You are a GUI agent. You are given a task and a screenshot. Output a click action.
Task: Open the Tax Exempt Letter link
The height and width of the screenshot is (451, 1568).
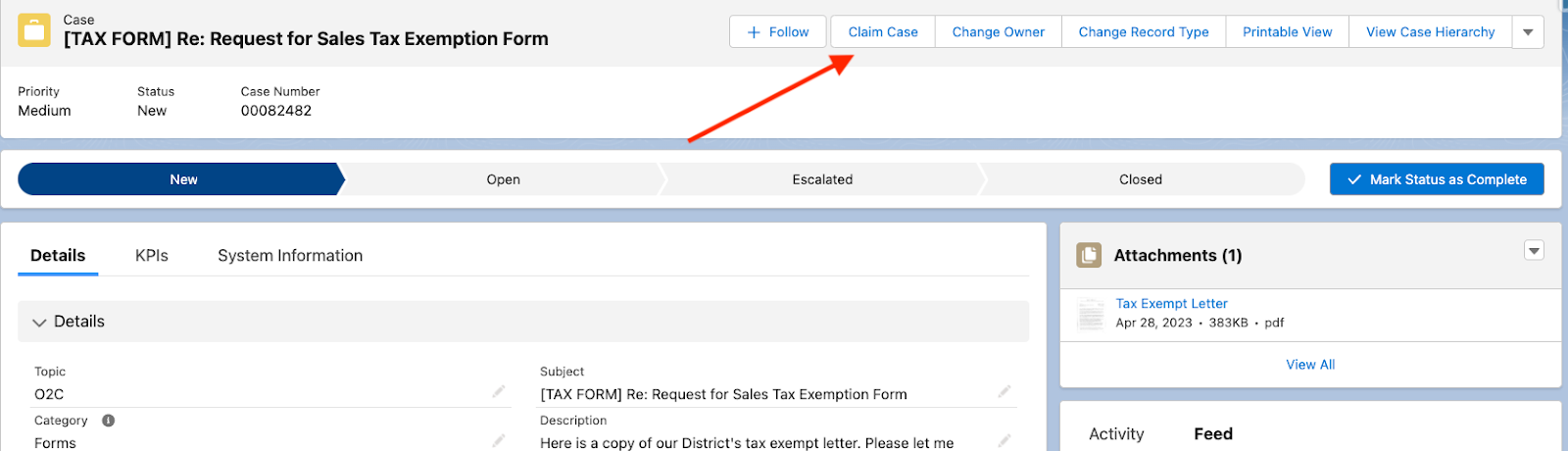[1171, 304]
